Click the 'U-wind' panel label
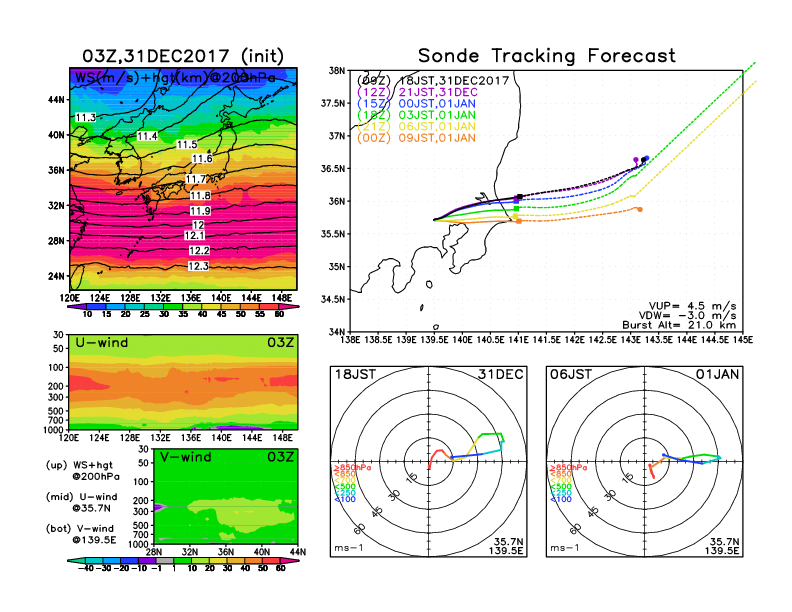Image resolution: width=792 pixels, height=612 pixels. click(102, 343)
